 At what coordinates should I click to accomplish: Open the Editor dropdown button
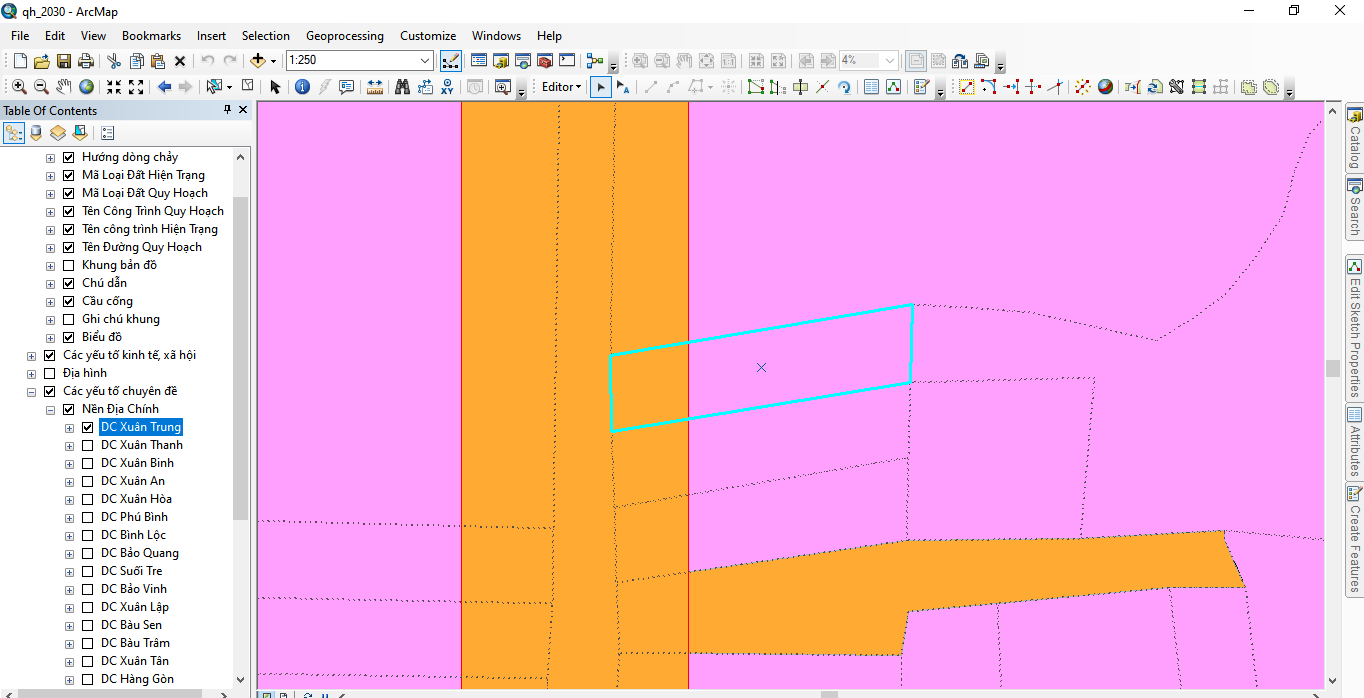pyautogui.click(x=561, y=87)
